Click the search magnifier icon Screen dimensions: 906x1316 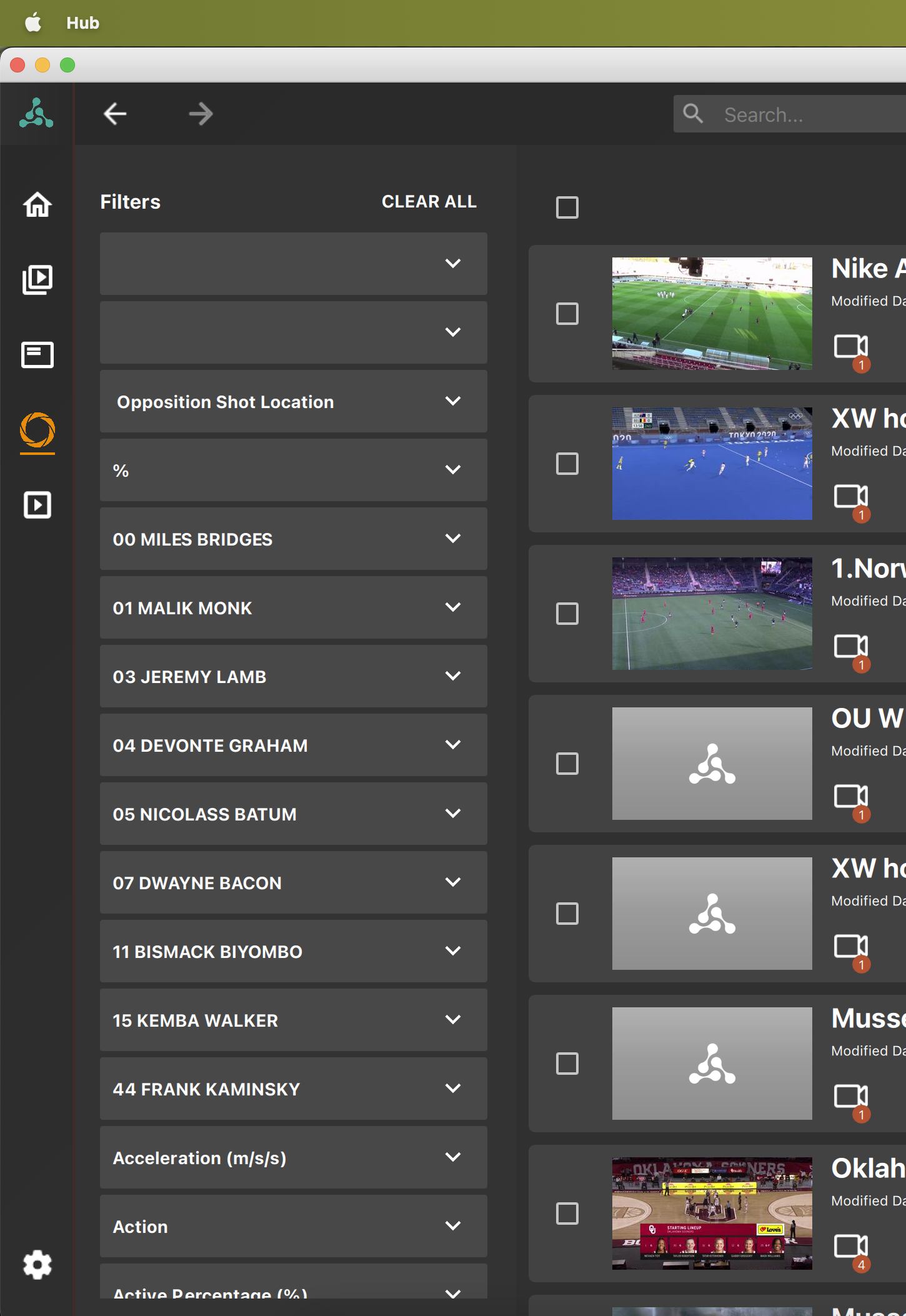click(693, 114)
